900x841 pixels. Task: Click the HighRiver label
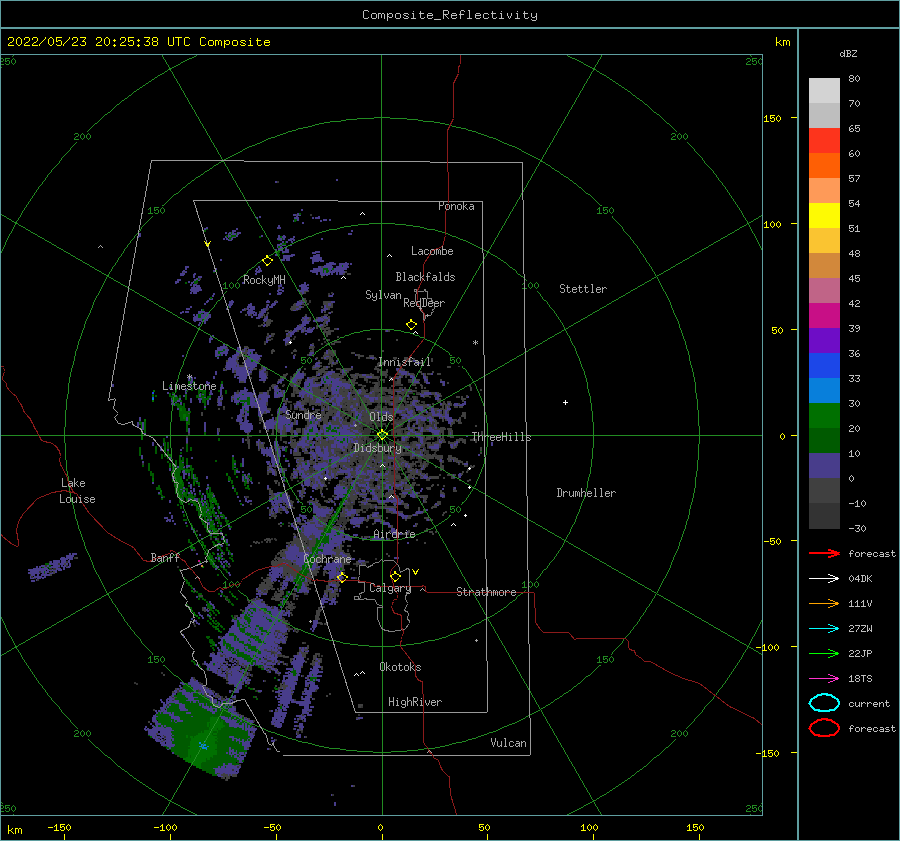[415, 702]
